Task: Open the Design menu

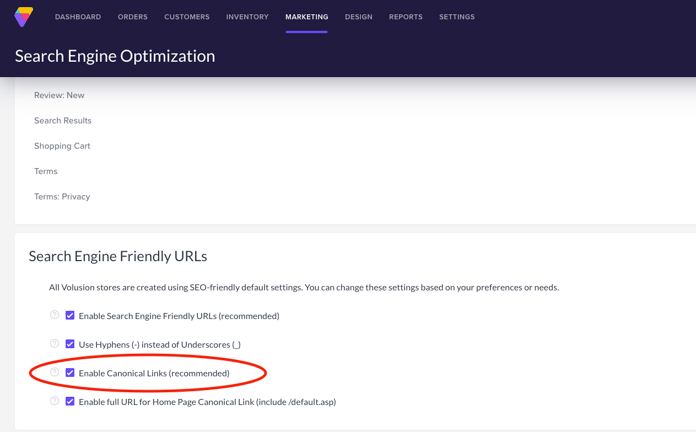Action: (x=358, y=17)
